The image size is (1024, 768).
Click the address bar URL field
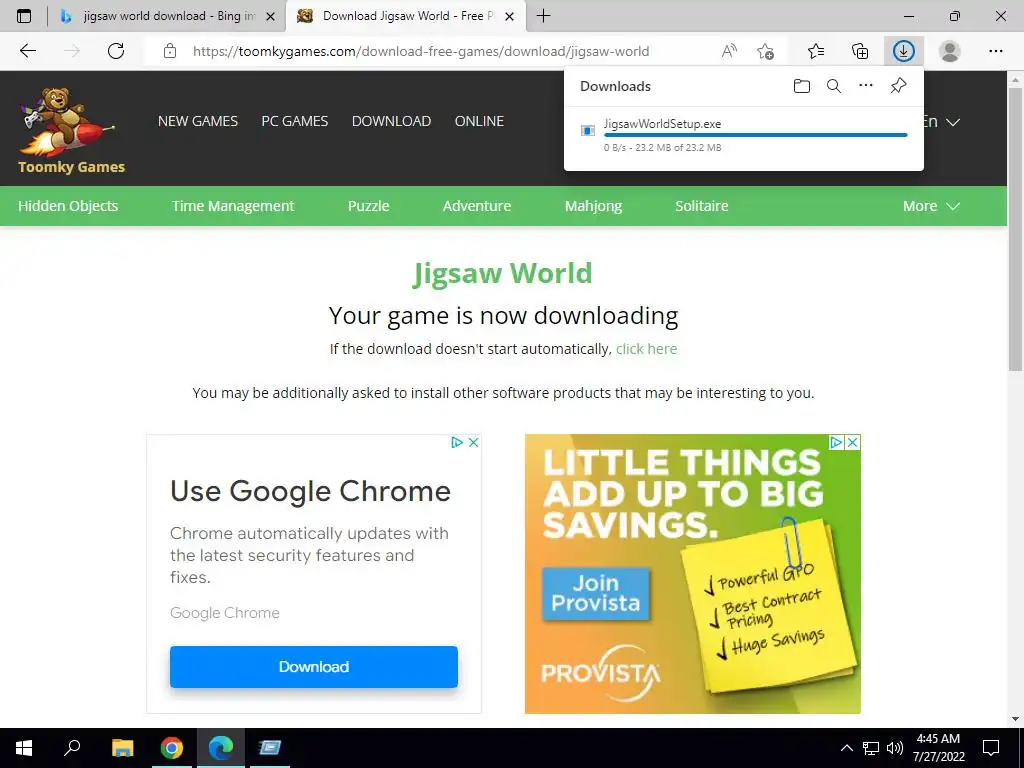click(421, 51)
